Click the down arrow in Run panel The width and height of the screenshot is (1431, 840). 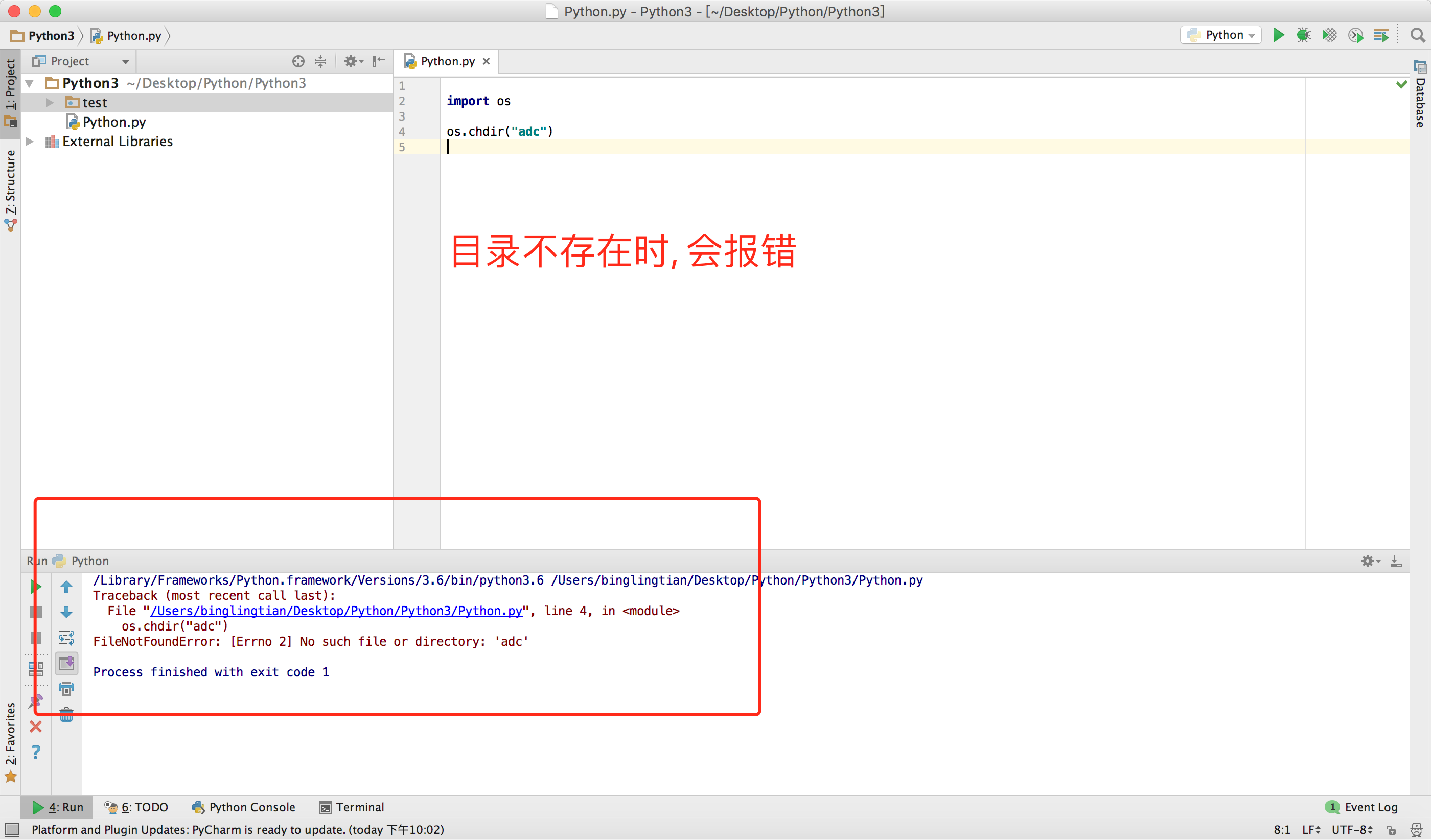(x=66, y=612)
